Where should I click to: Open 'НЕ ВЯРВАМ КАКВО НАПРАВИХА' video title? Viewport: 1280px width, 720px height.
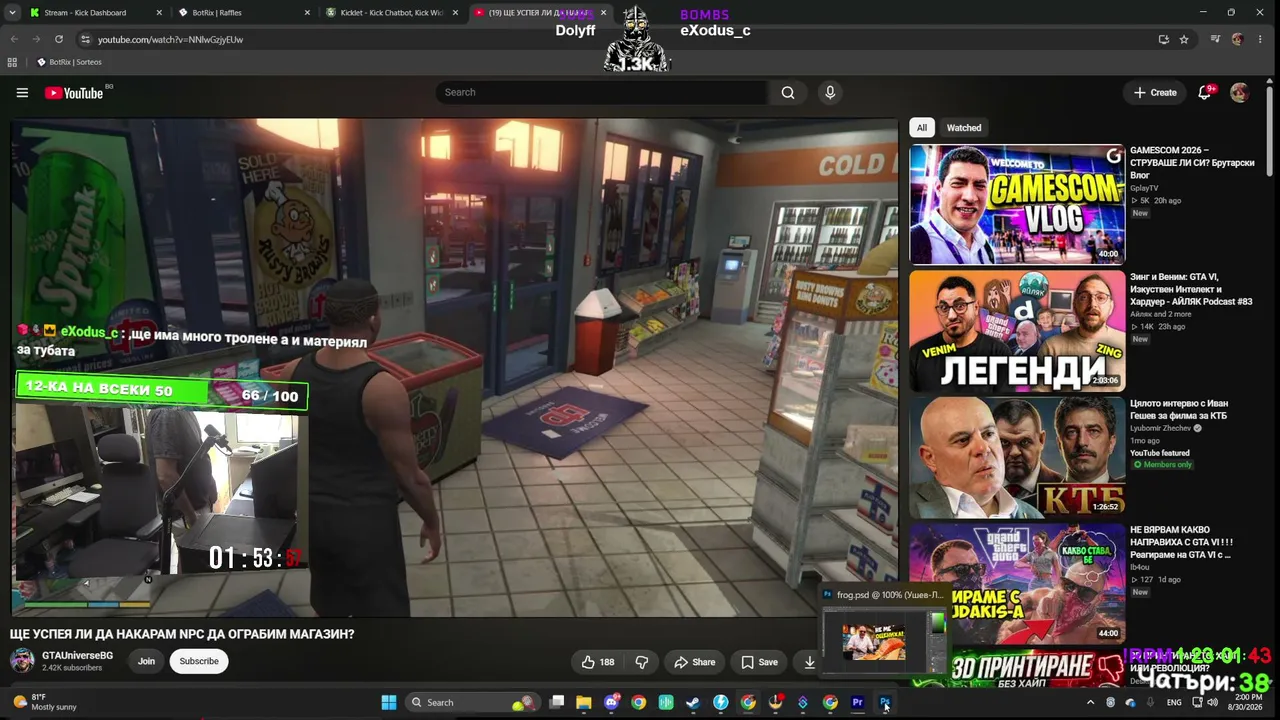point(1182,542)
